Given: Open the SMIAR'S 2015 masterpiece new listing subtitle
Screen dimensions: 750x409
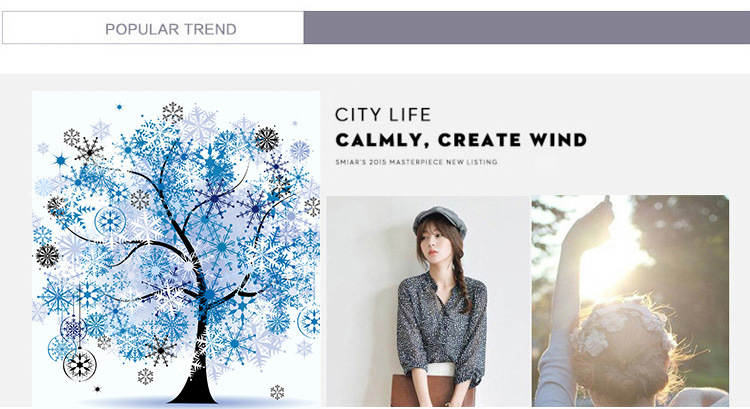Looking at the screenshot, I should point(416,162).
